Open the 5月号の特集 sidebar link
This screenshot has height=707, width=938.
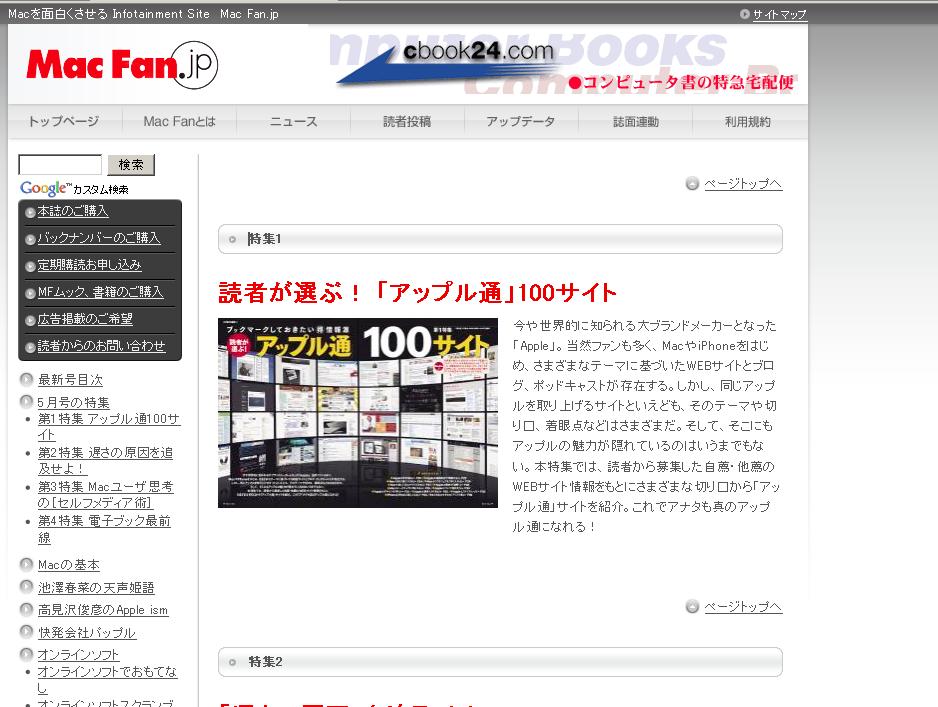tap(74, 403)
